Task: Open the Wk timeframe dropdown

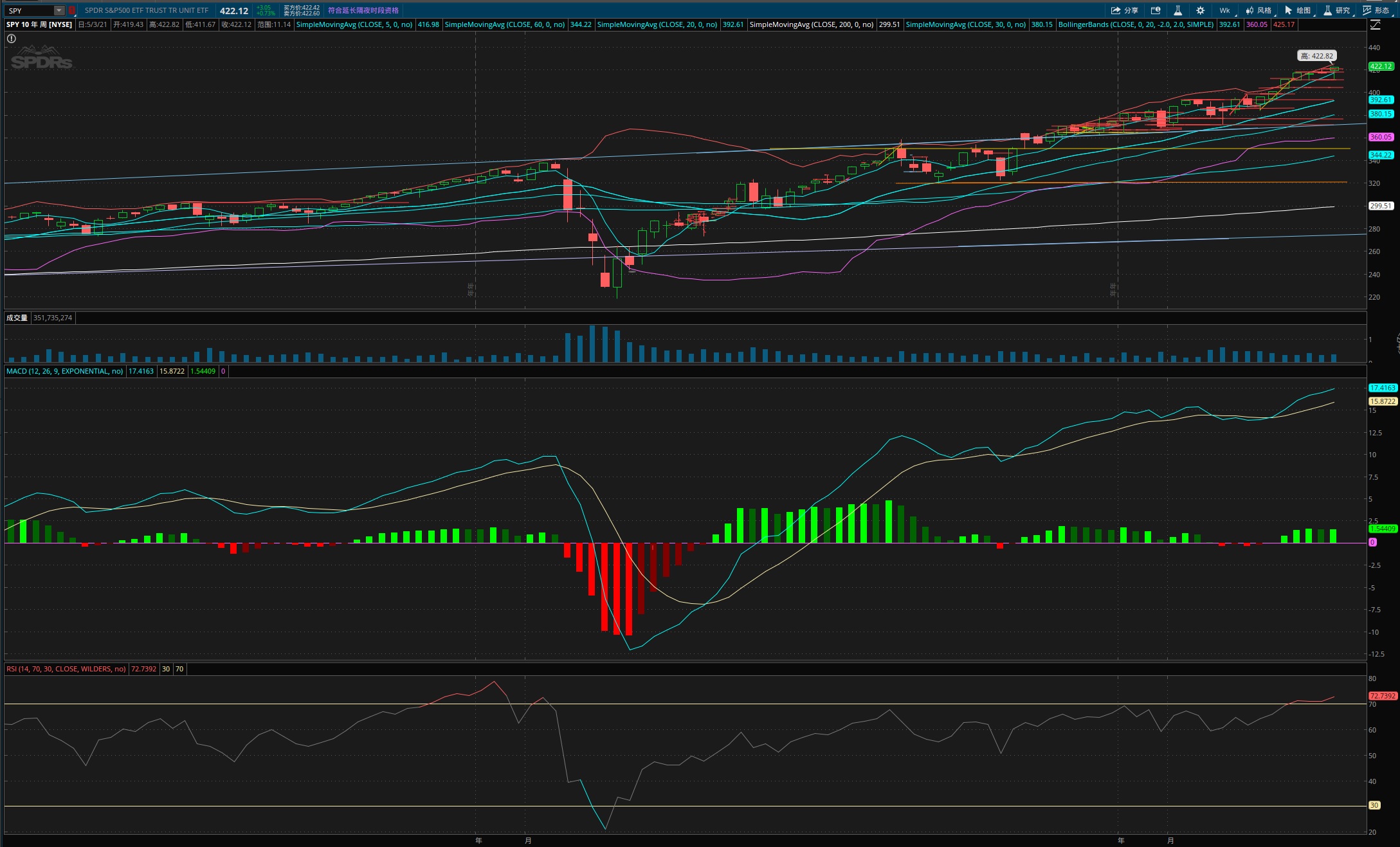Action: pyautogui.click(x=1225, y=10)
